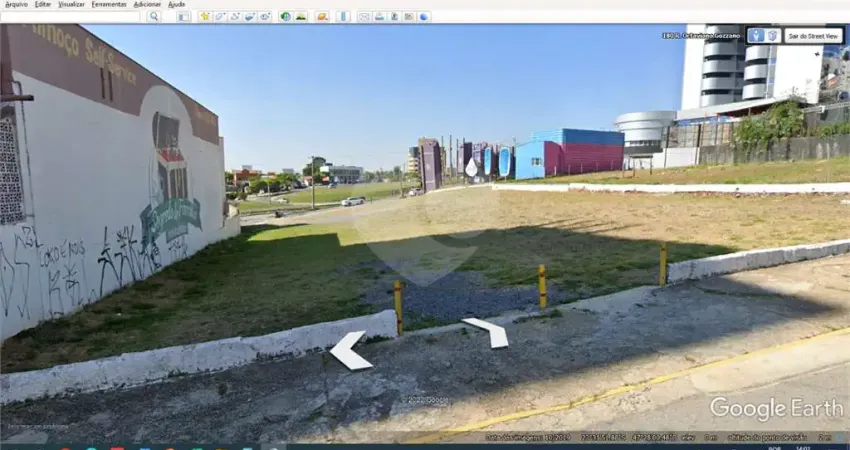Click the search magnifier icon

tap(154, 16)
